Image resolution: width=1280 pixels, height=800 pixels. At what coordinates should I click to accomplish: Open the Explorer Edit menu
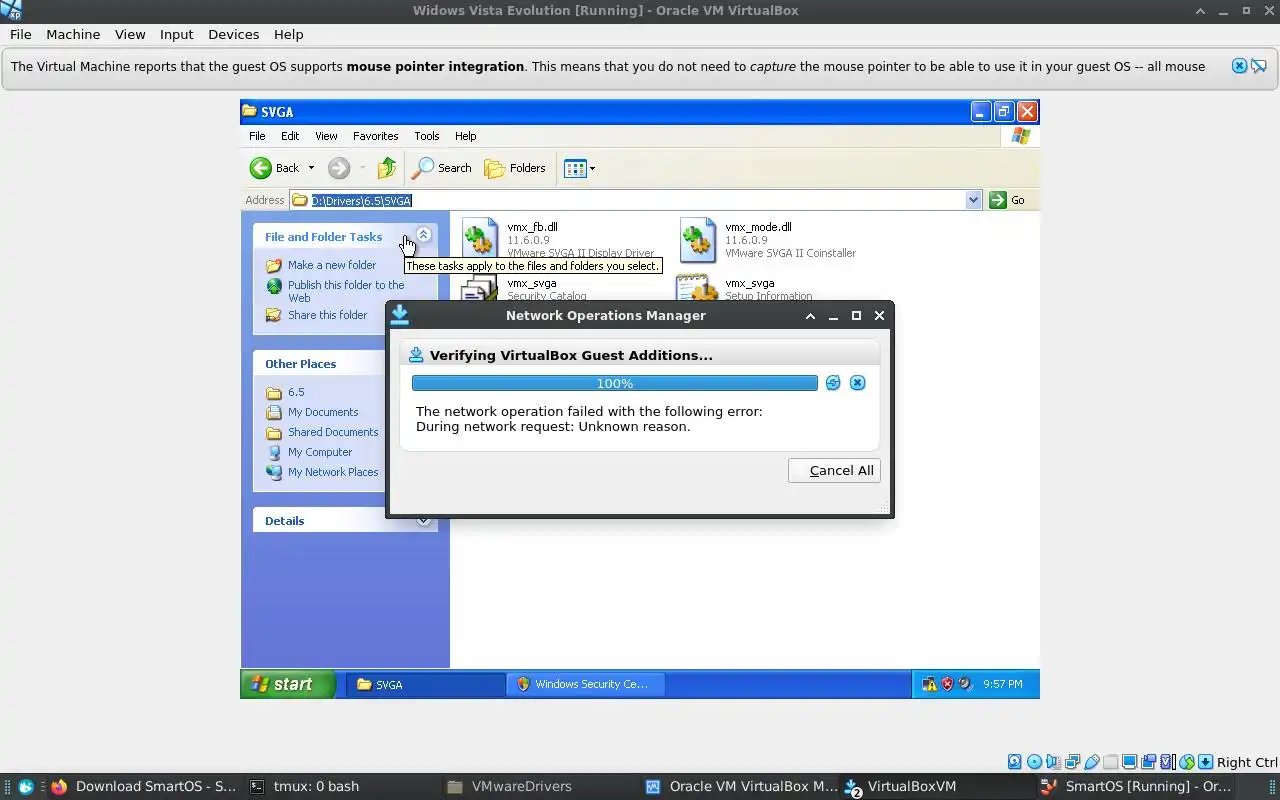click(290, 136)
